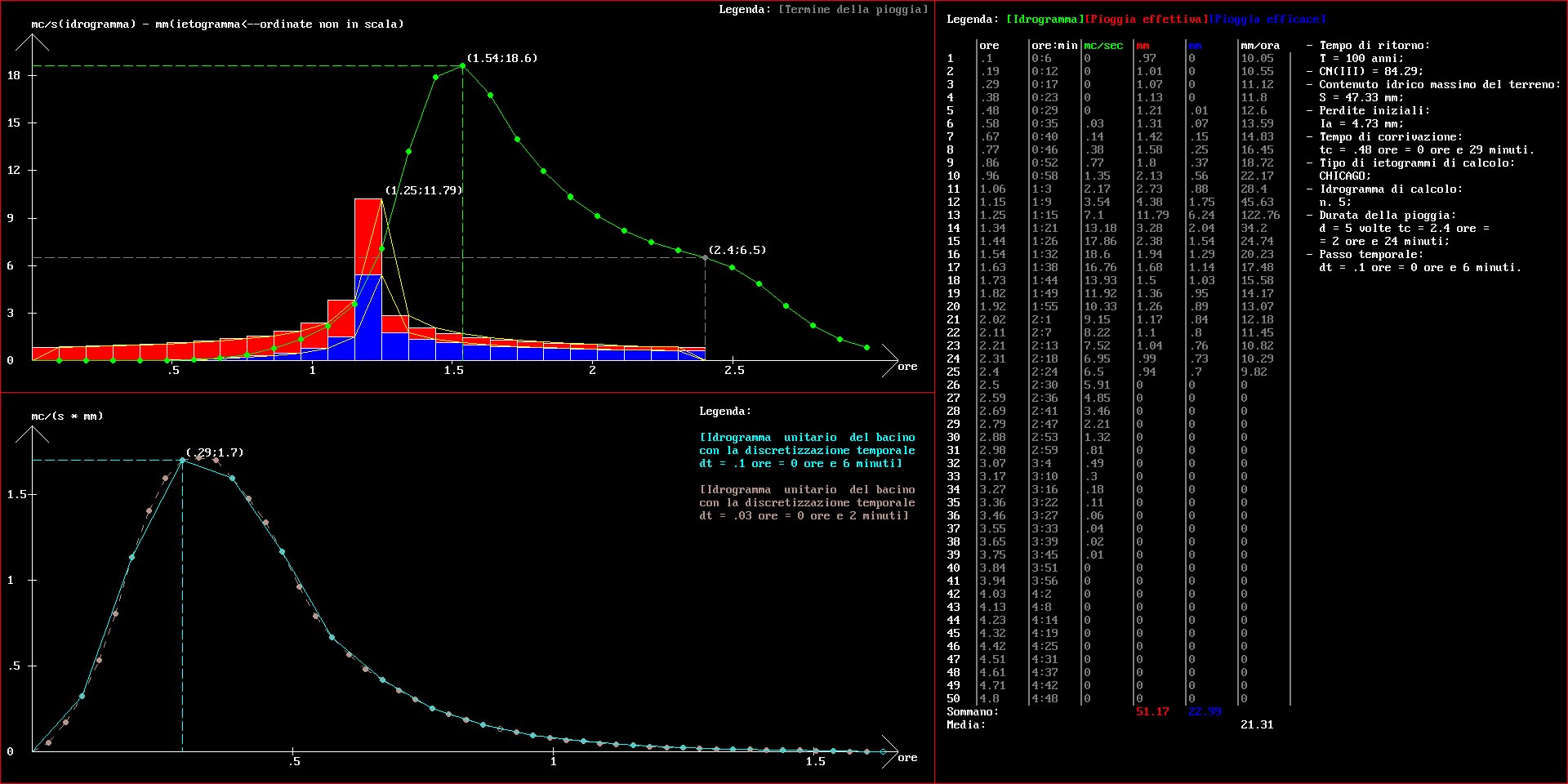
Task: Select the unit hydrograph peak at (.29;1.7)
Action: click(x=182, y=461)
